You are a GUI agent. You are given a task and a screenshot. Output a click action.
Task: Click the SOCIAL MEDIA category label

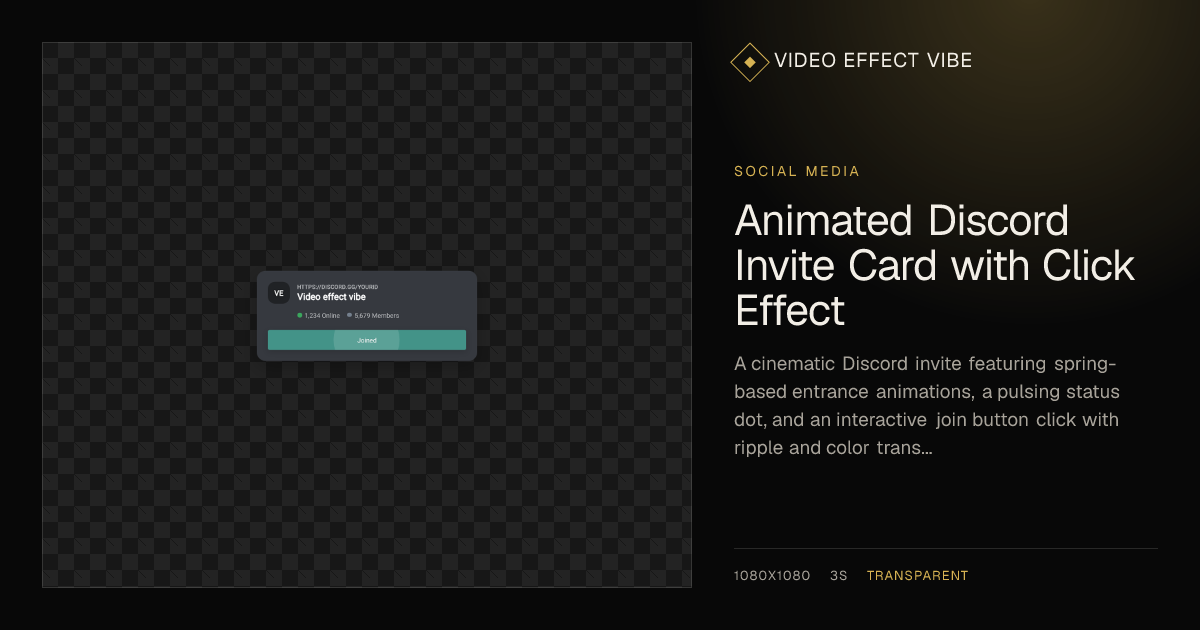click(x=797, y=171)
